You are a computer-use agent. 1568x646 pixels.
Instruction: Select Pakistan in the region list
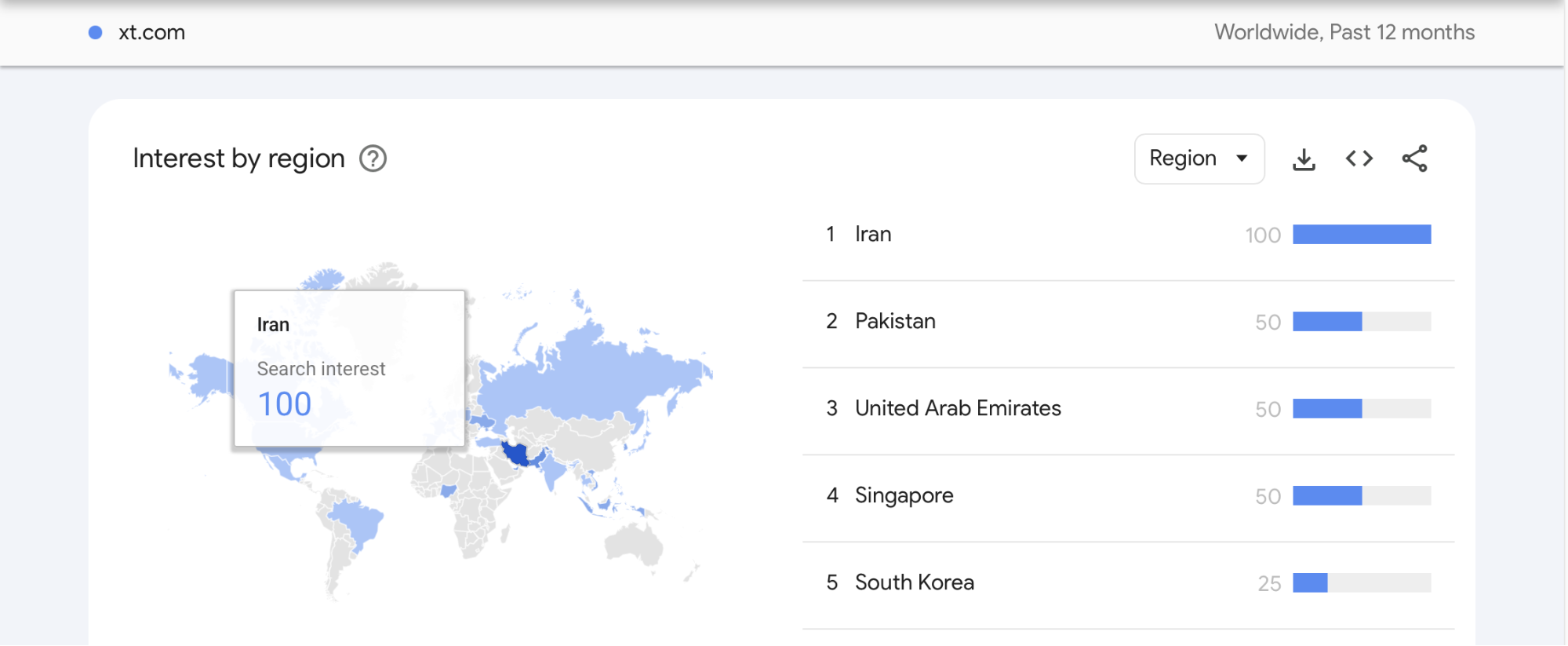pos(895,321)
